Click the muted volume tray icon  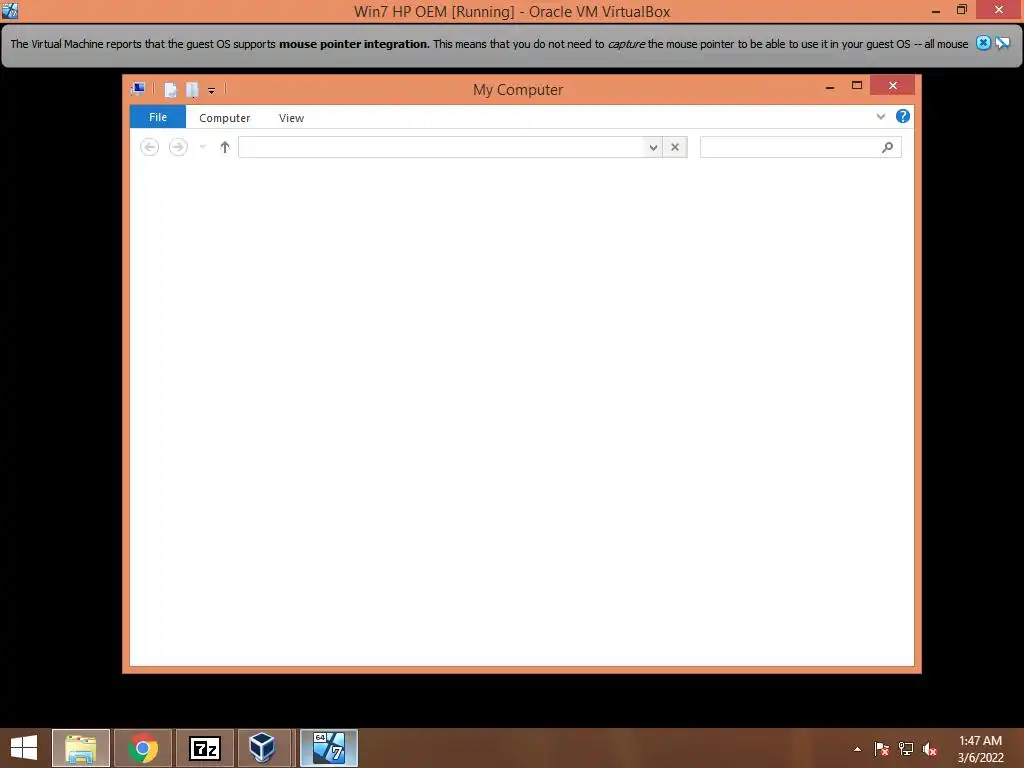click(x=930, y=749)
